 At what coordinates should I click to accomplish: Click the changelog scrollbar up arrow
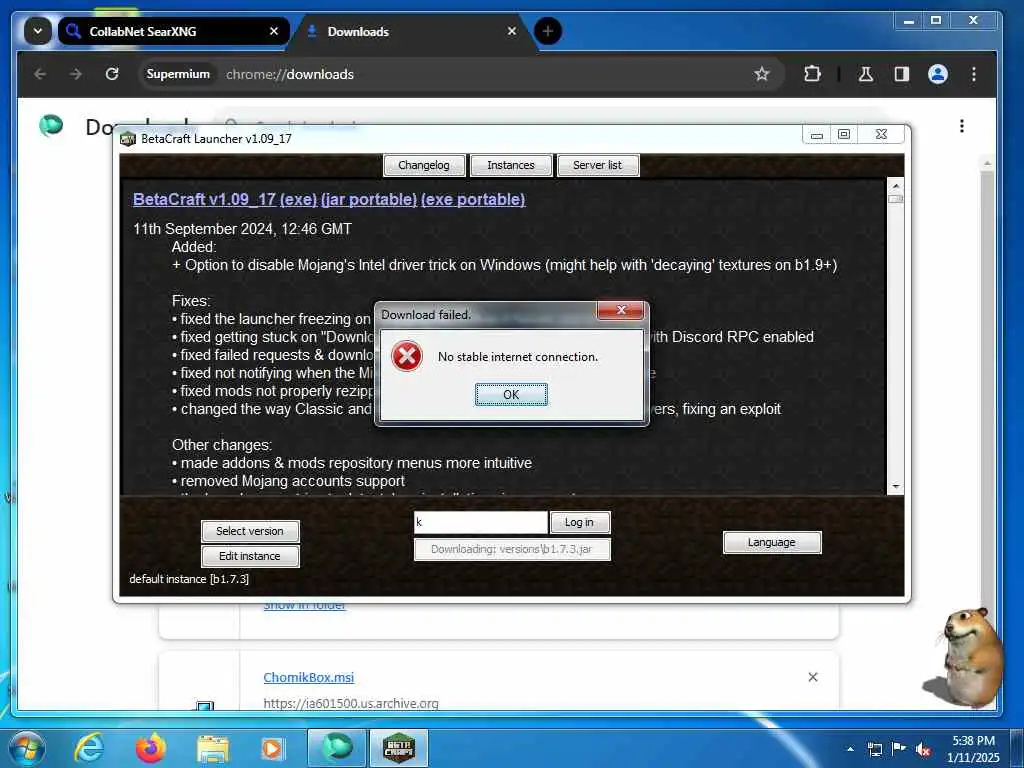coord(895,185)
